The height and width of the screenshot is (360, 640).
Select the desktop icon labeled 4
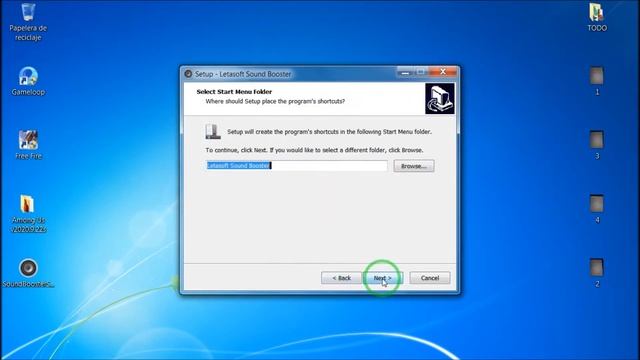coord(597,209)
